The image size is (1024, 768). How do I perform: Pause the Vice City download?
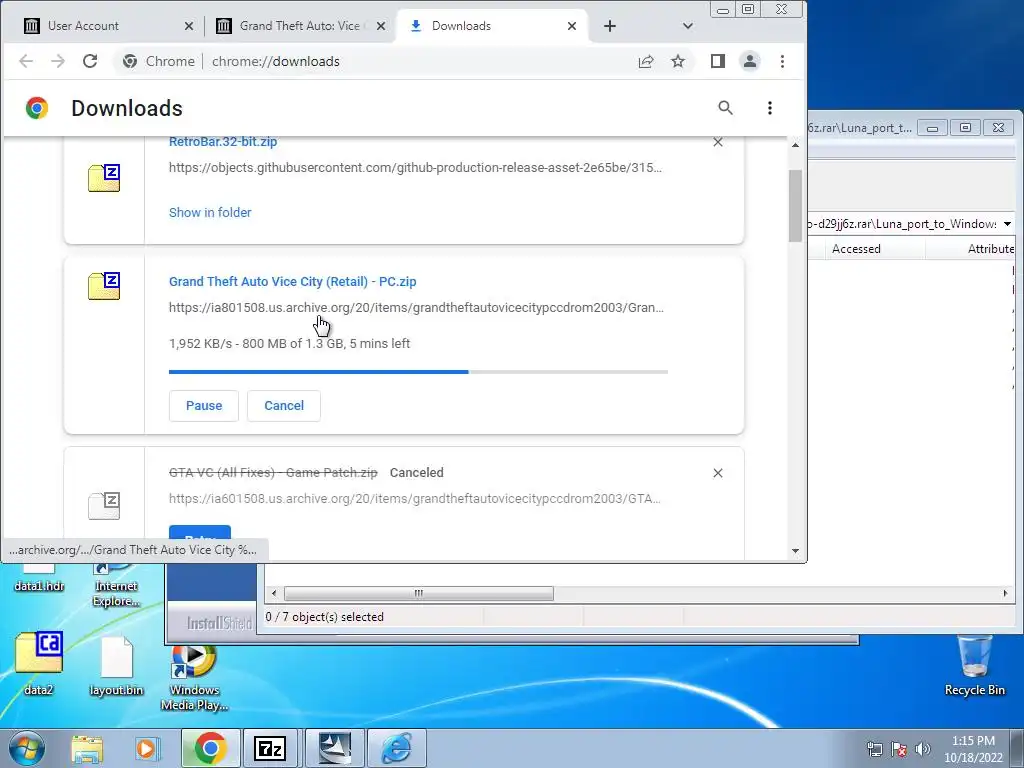pyautogui.click(x=204, y=406)
